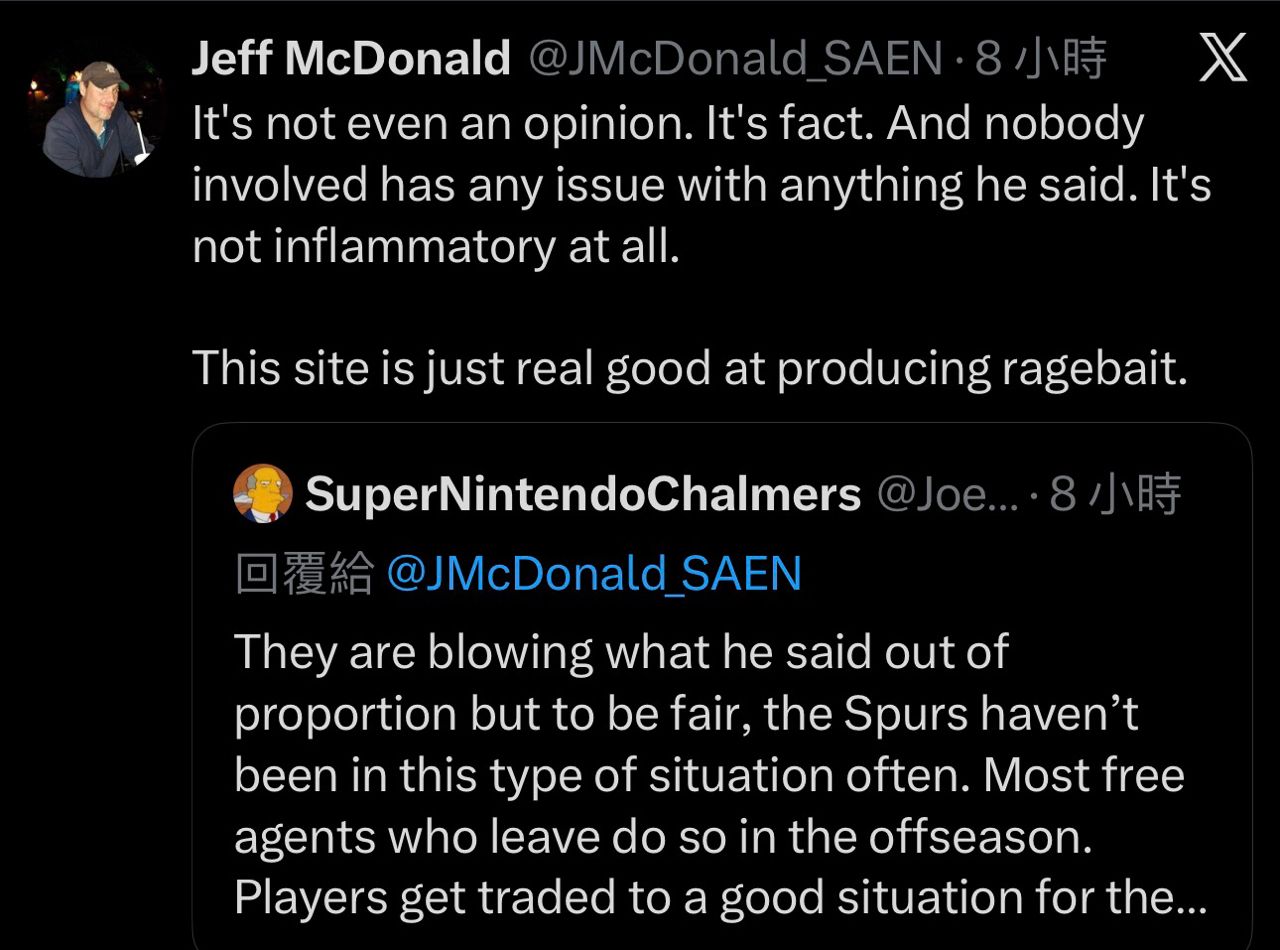Click the "It's not even an opinion" line

(667, 124)
